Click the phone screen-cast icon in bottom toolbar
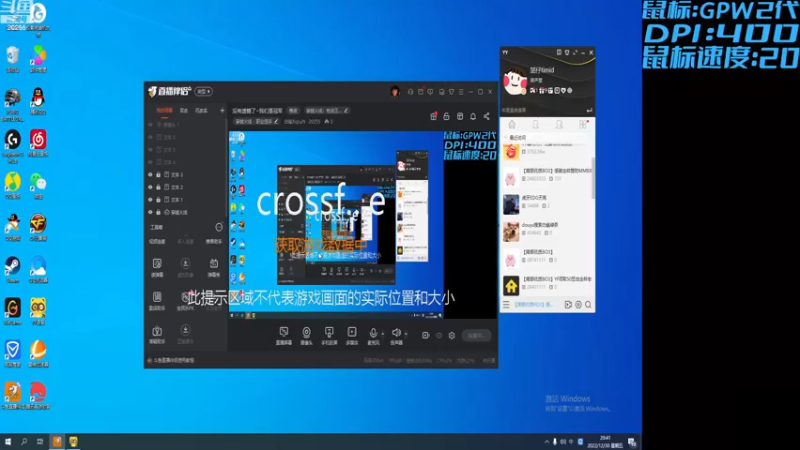The width and height of the screenshot is (800, 450). pos(329,332)
